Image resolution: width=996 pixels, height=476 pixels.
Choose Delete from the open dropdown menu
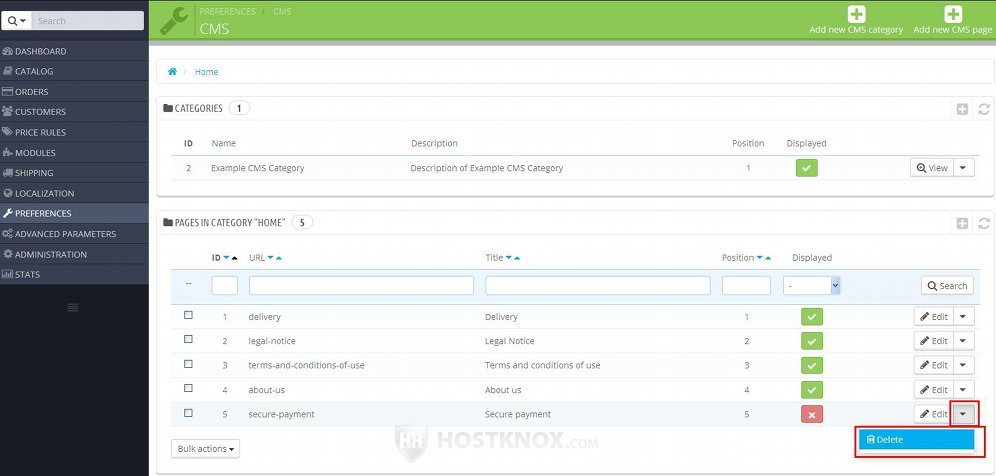(917, 440)
